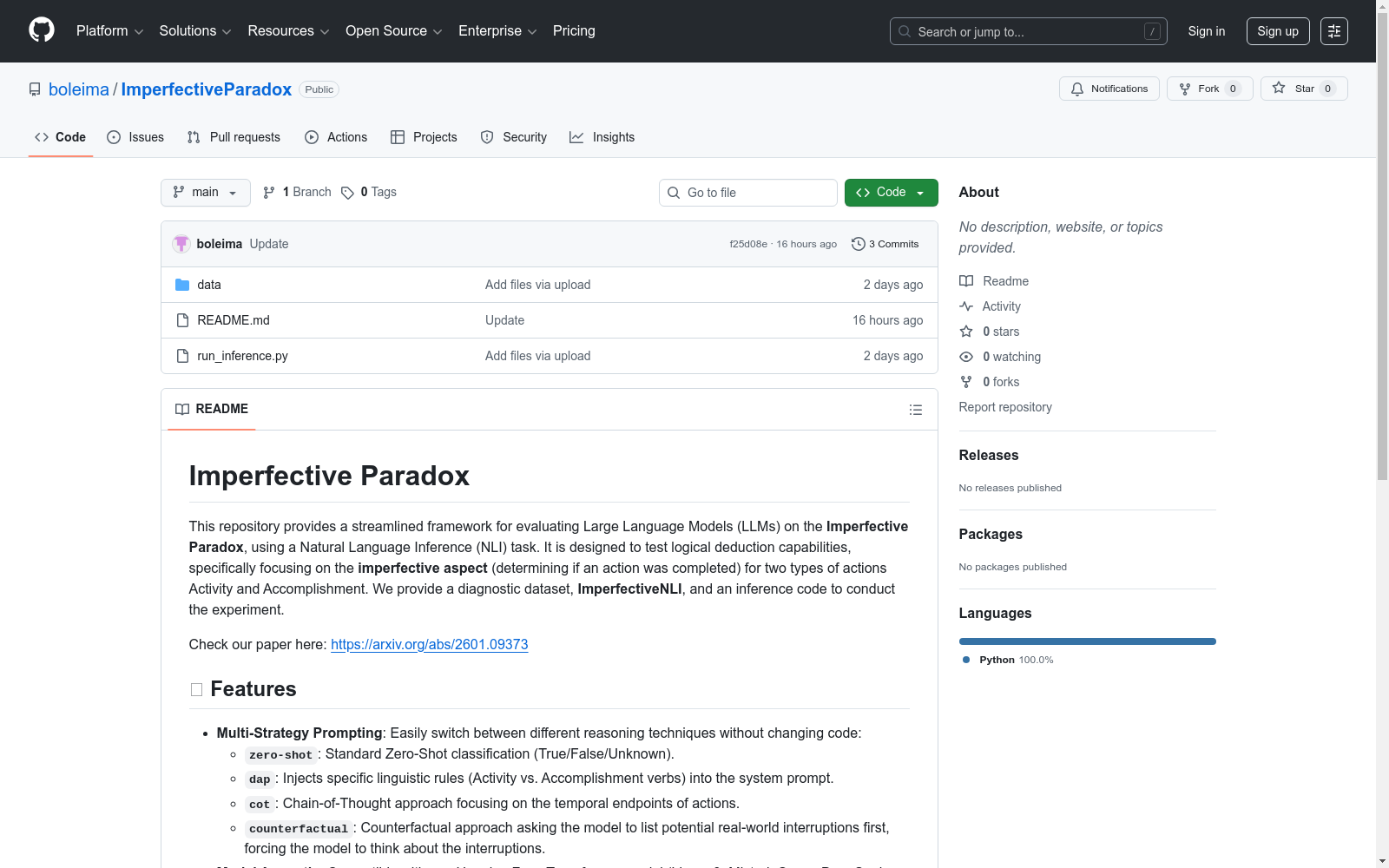The width and height of the screenshot is (1389, 868).
Task: Click the Python language bar
Action: point(1088,641)
